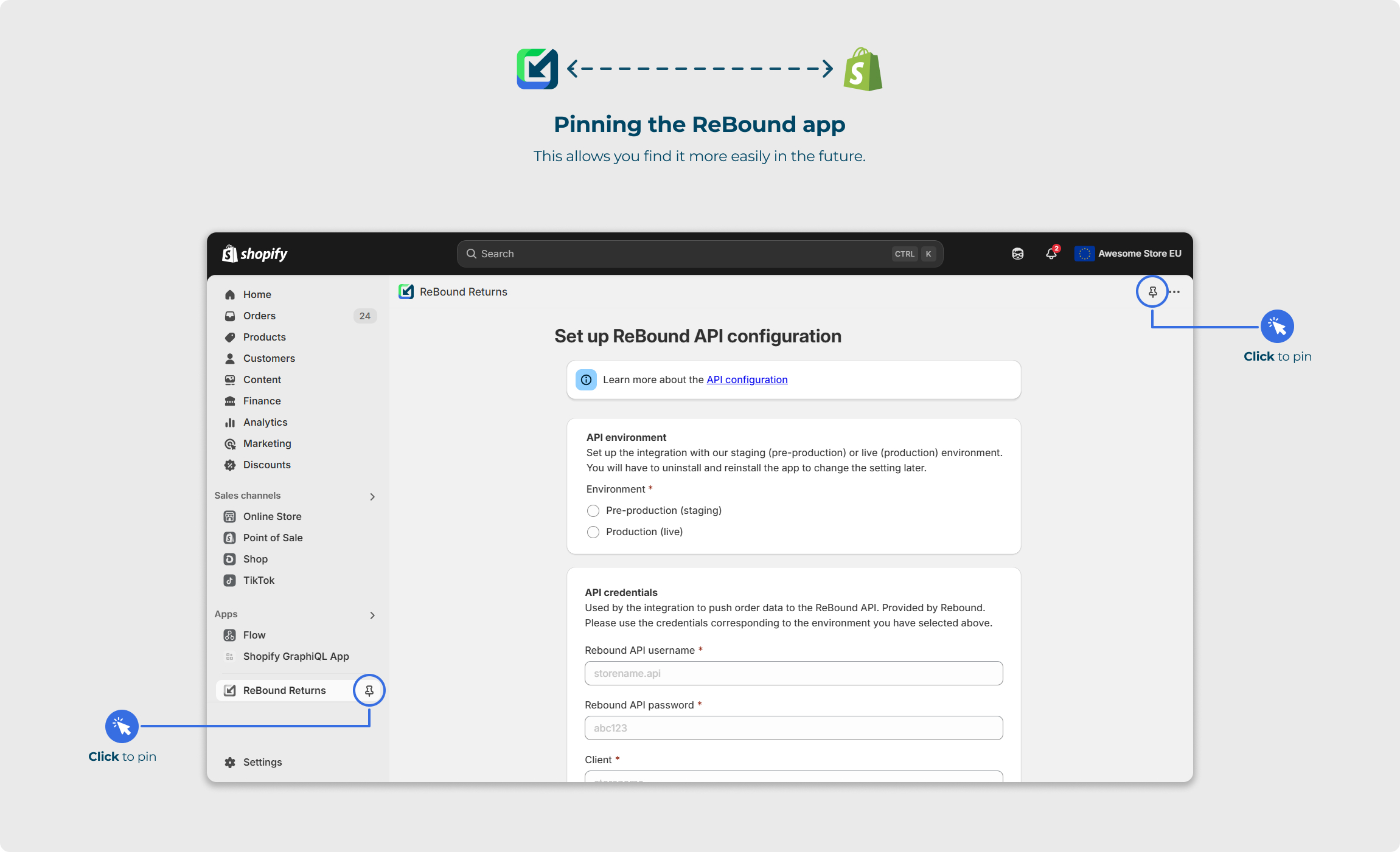Click the Sales channels heading

pyautogui.click(x=248, y=496)
